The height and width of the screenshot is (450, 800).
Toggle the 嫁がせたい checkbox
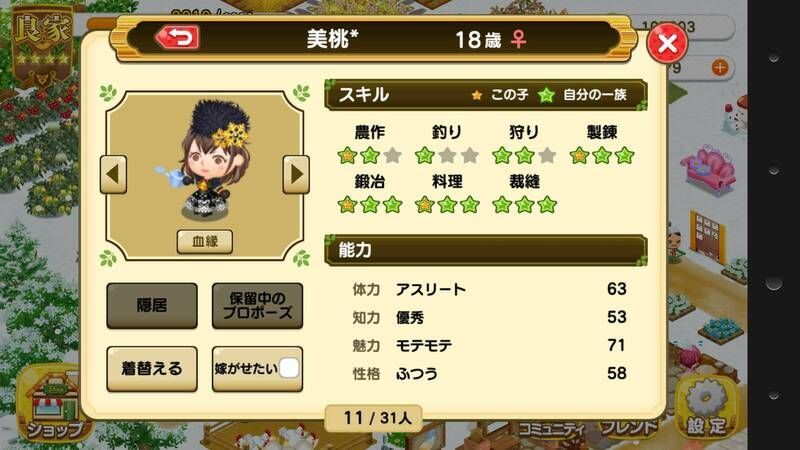tap(289, 368)
